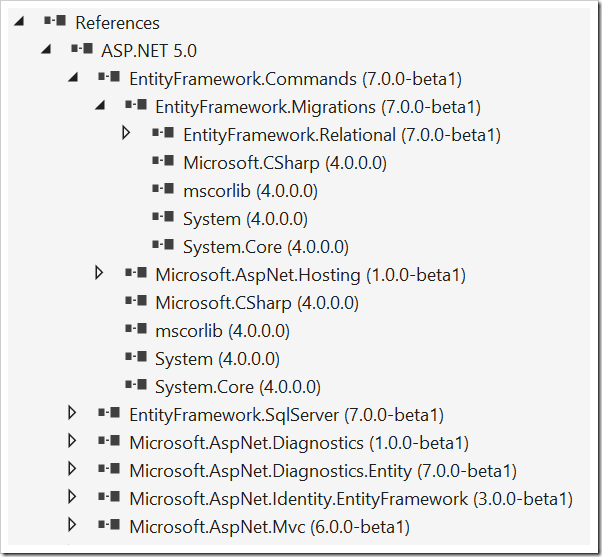Click the Microsoft.AspNet.Mvc package icon
602x557 pixels.
(109, 524)
